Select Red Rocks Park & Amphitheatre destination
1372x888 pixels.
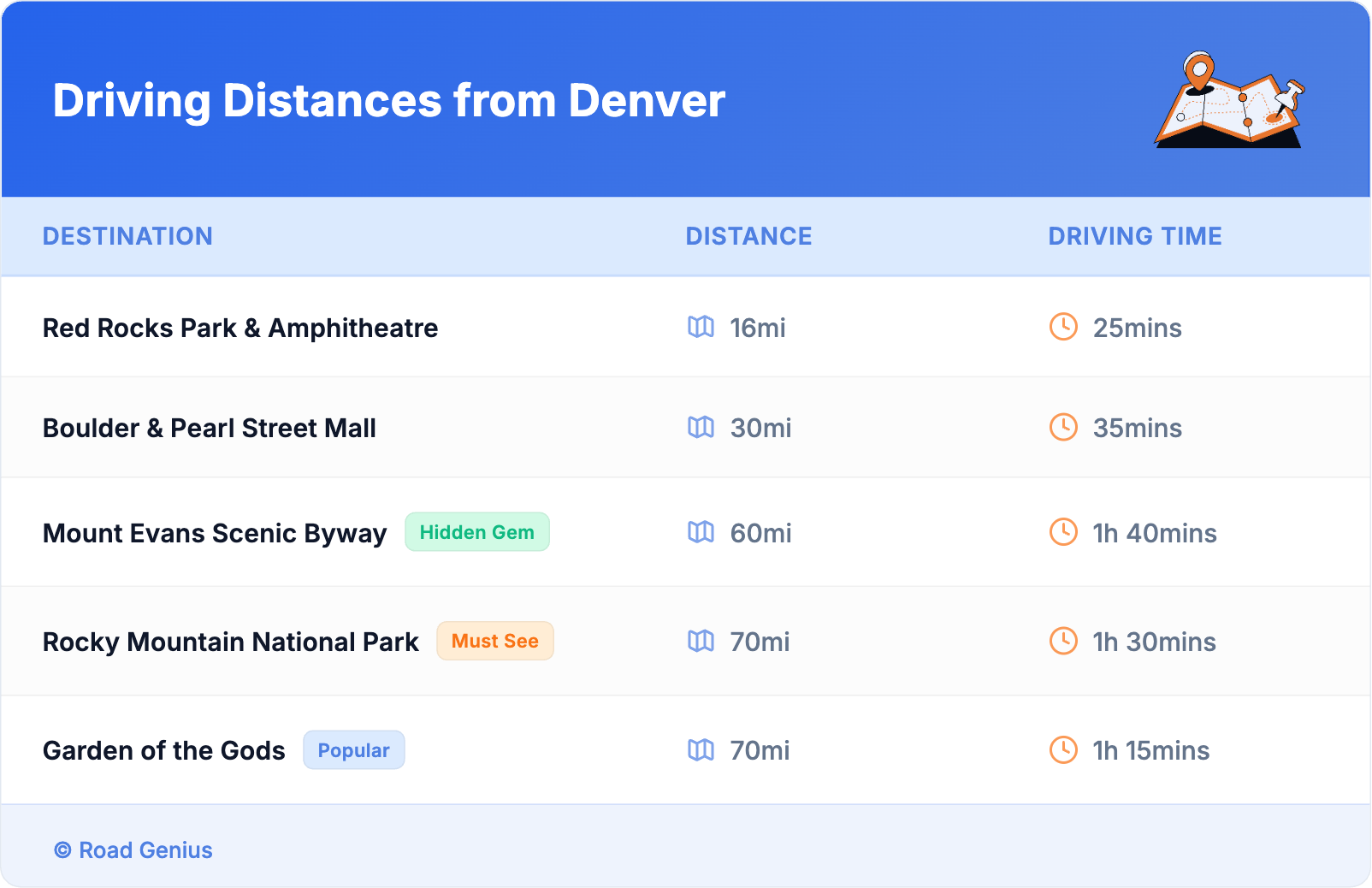(240, 328)
